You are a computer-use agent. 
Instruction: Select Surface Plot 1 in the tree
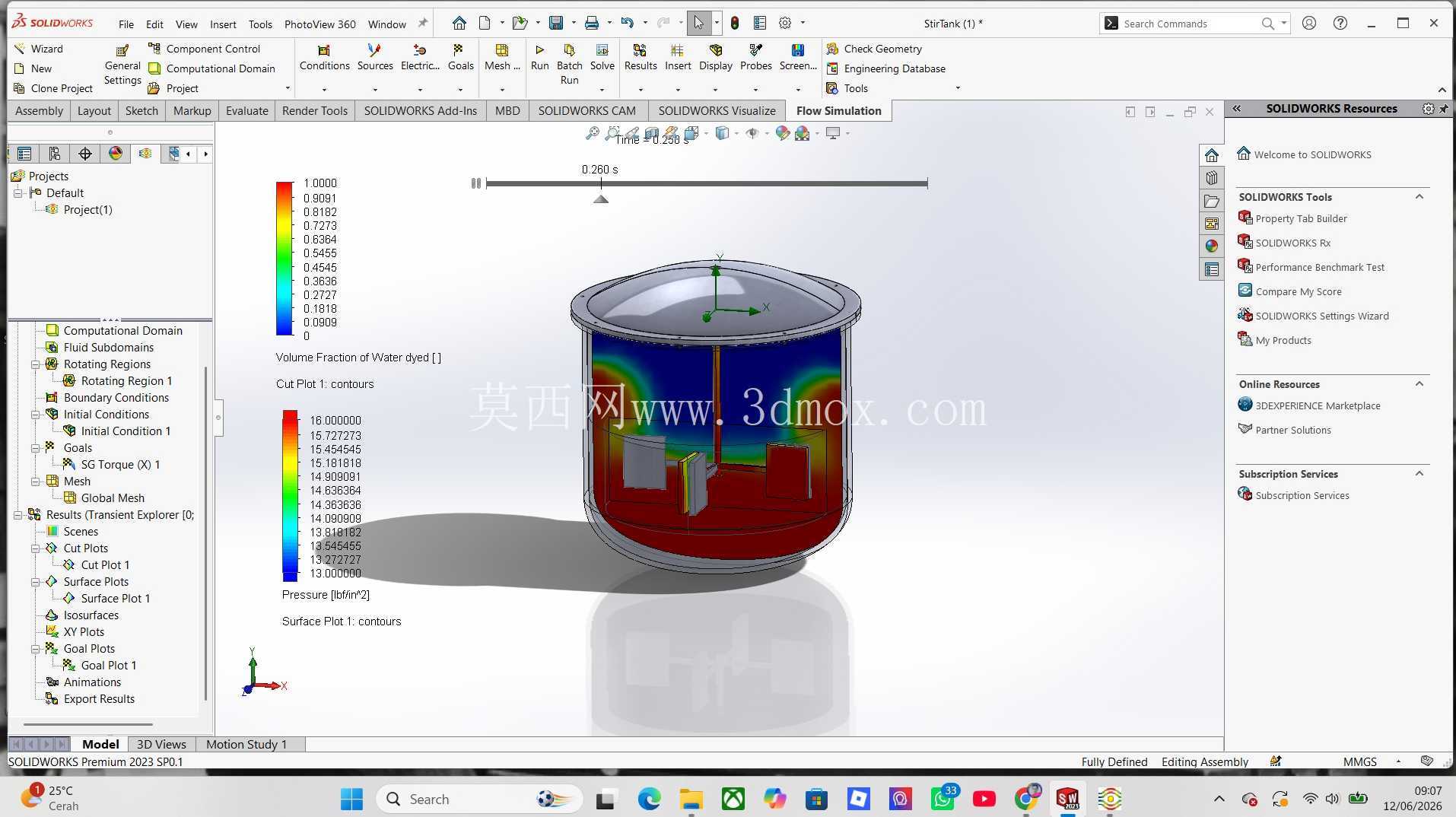pos(115,599)
